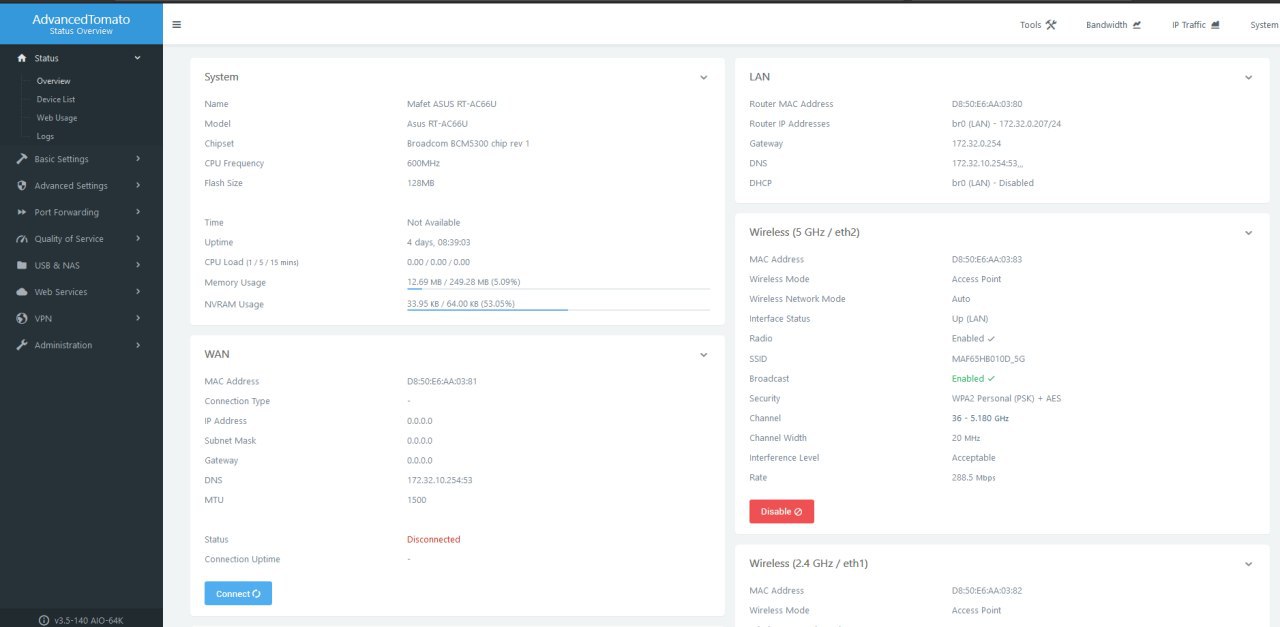Open the System menu in top bar
The image size is (1280, 627).
[x=1264, y=25]
